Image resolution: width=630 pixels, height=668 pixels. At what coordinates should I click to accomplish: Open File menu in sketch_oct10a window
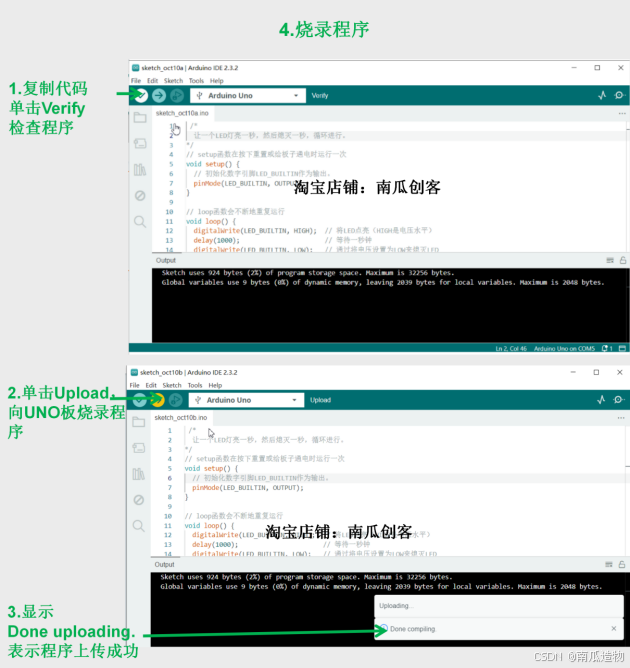point(136,81)
